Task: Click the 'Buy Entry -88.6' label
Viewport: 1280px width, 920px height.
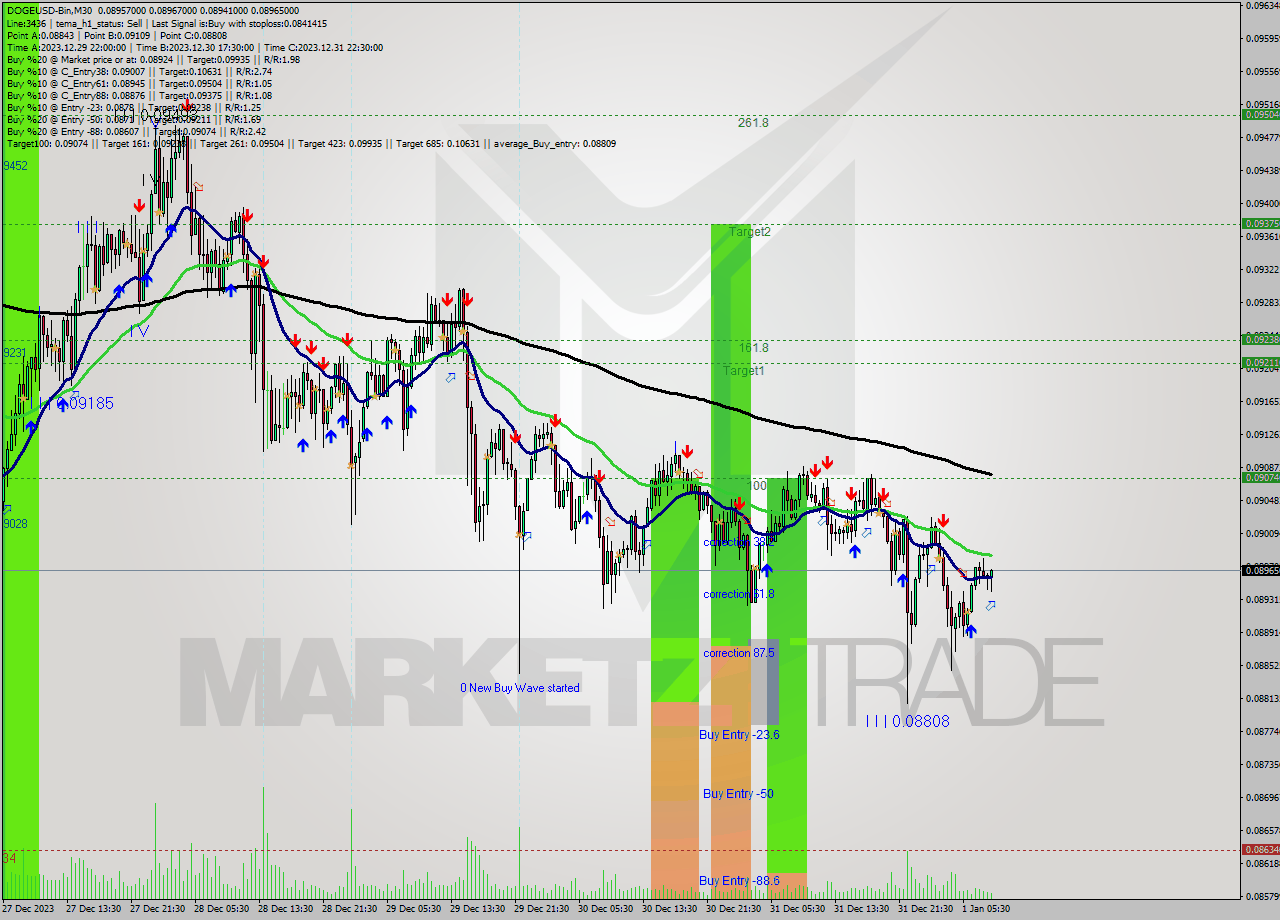Action: pos(739,881)
